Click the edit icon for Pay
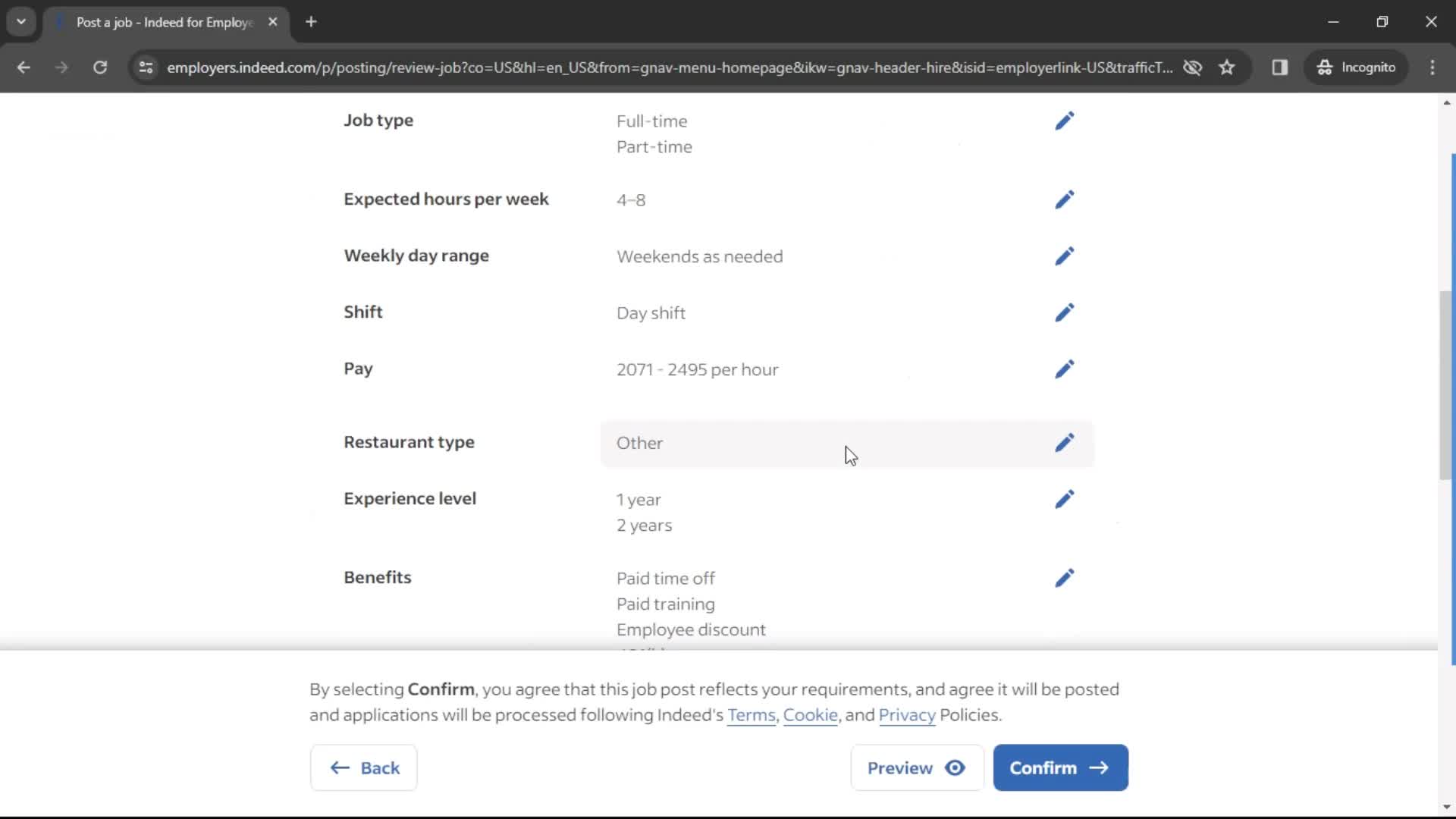Viewport: 1456px width, 819px height. point(1064,369)
